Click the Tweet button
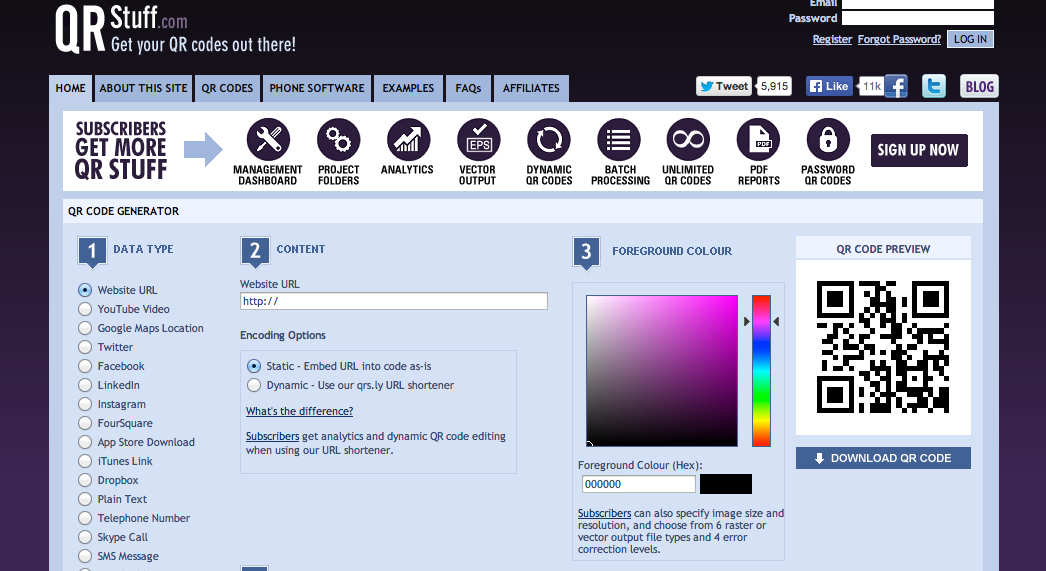 (x=724, y=86)
